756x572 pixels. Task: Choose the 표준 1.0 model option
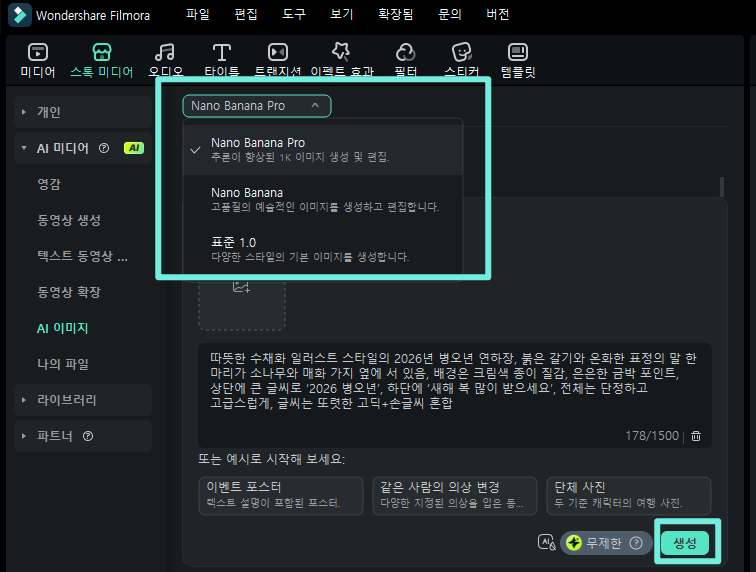pos(323,249)
